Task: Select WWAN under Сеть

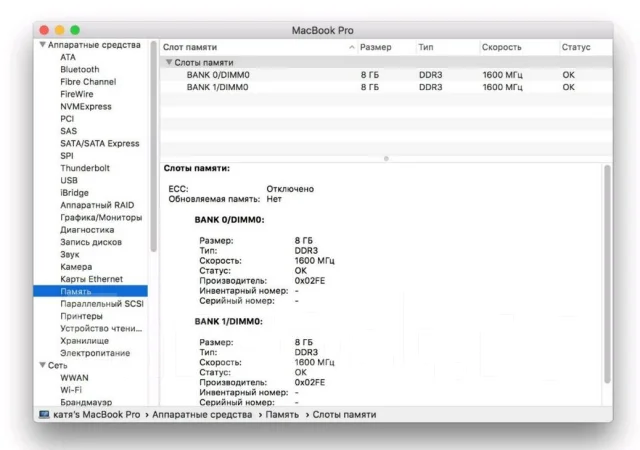Action: (x=74, y=378)
